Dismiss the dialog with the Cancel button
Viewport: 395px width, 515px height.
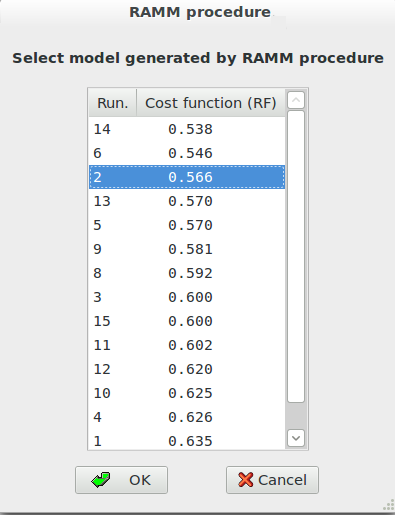tap(272, 480)
